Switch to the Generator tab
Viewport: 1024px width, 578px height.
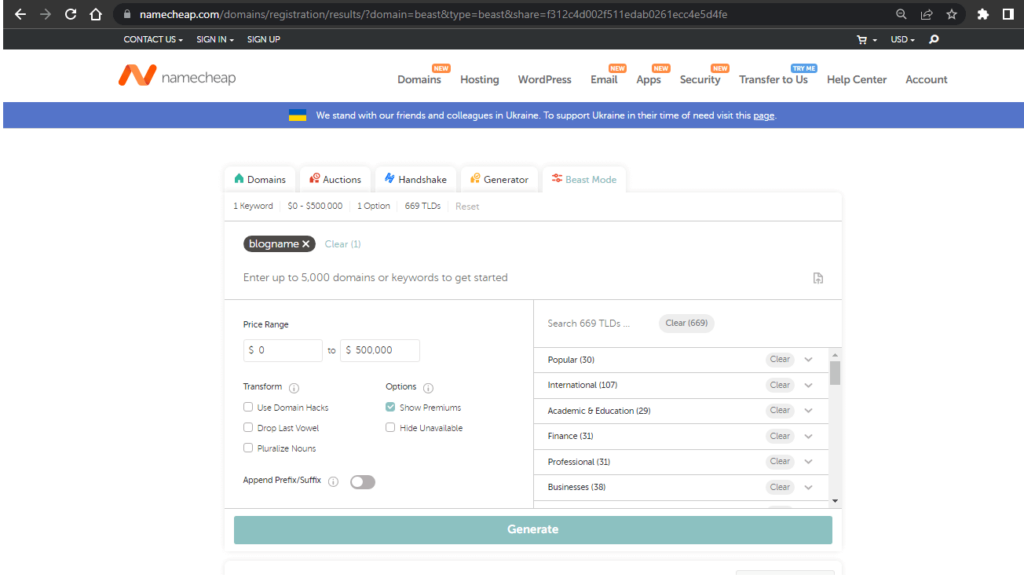coord(499,180)
